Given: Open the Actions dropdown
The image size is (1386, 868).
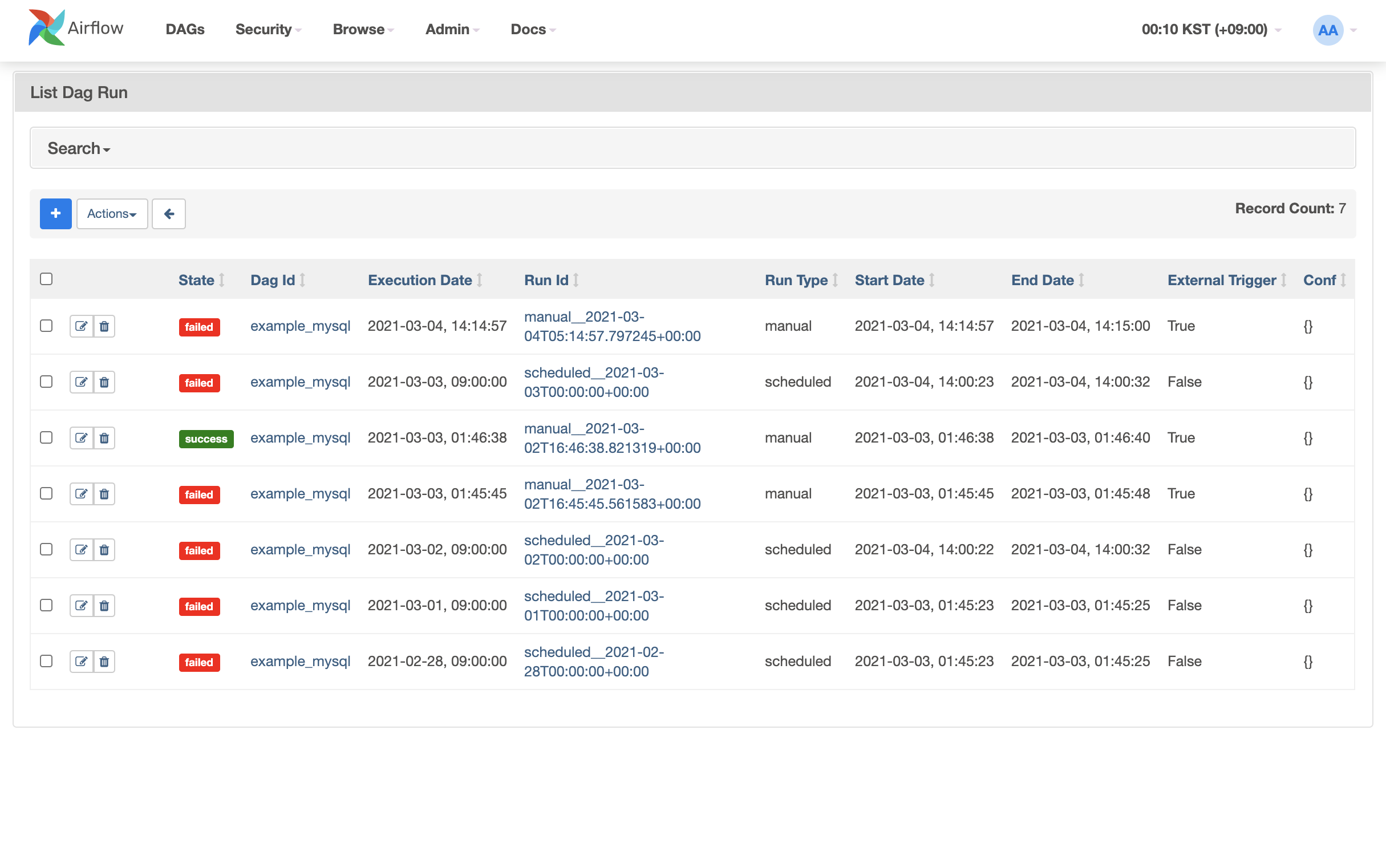Looking at the screenshot, I should [x=112, y=213].
